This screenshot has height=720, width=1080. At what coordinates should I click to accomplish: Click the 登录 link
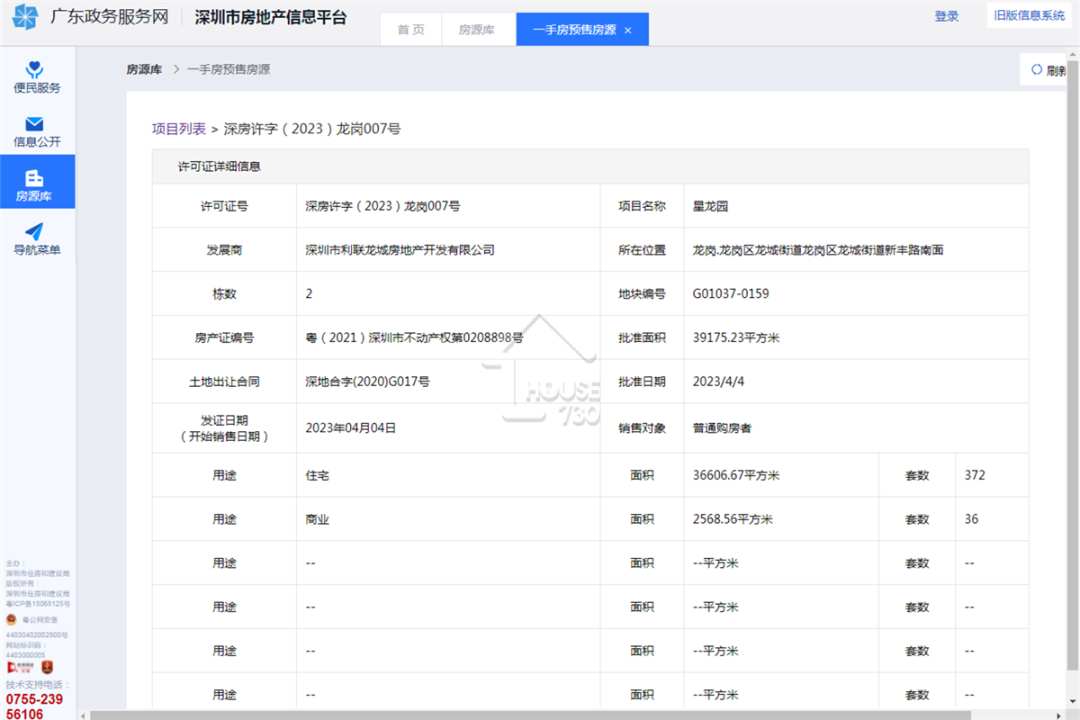[x=946, y=16]
